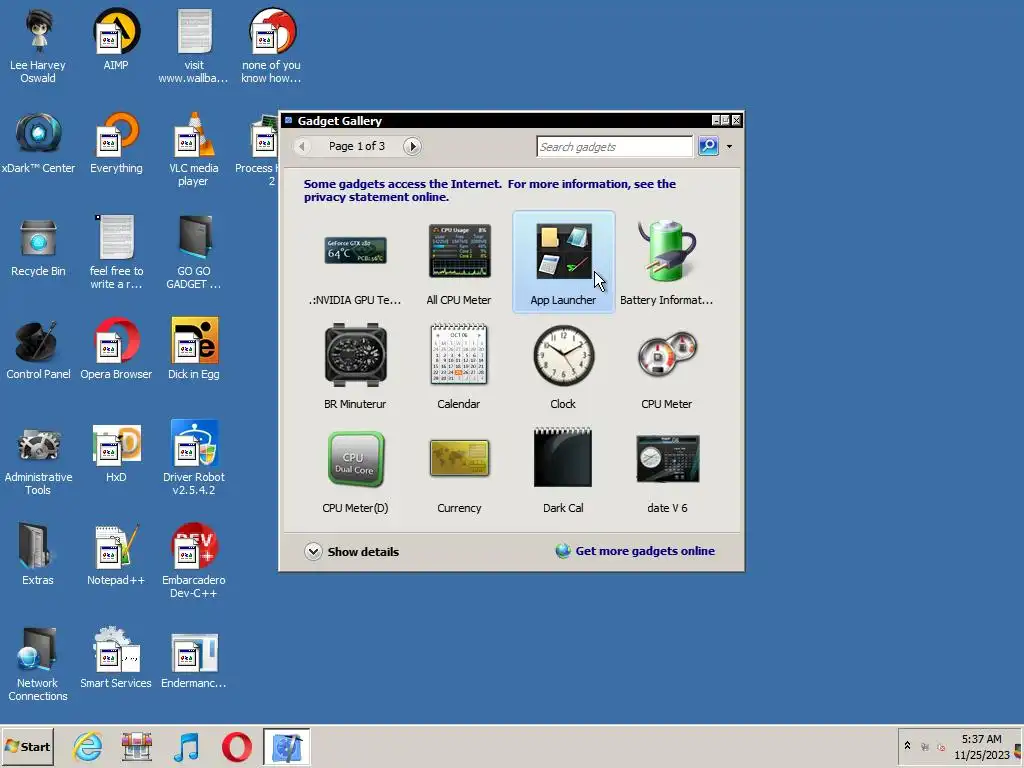
Task: Select the All CPU Meter gadget
Action: tap(459, 262)
